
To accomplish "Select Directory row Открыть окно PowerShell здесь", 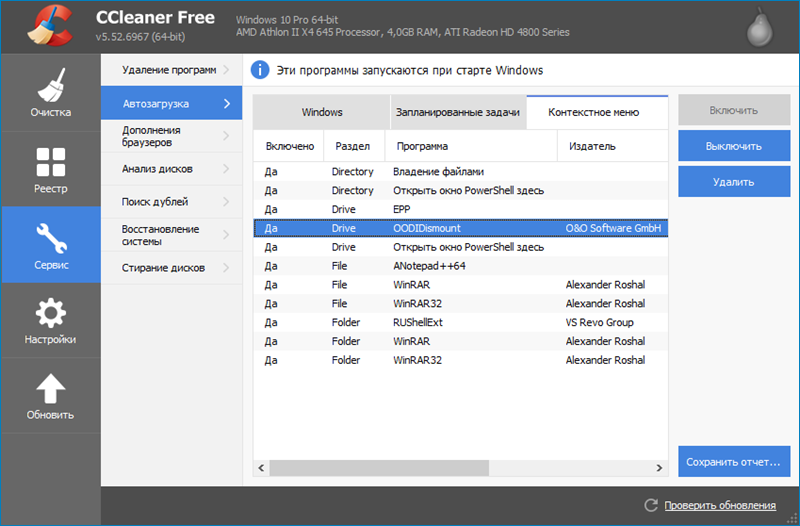I will tap(461, 190).
